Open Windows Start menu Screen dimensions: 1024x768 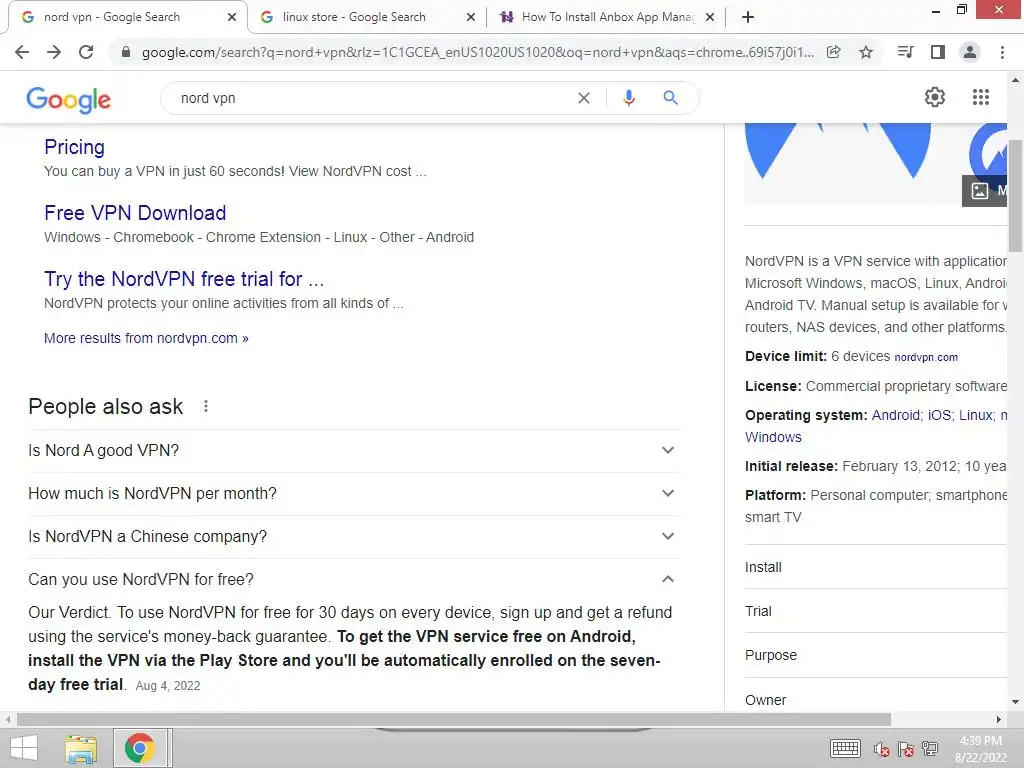[x=24, y=748]
